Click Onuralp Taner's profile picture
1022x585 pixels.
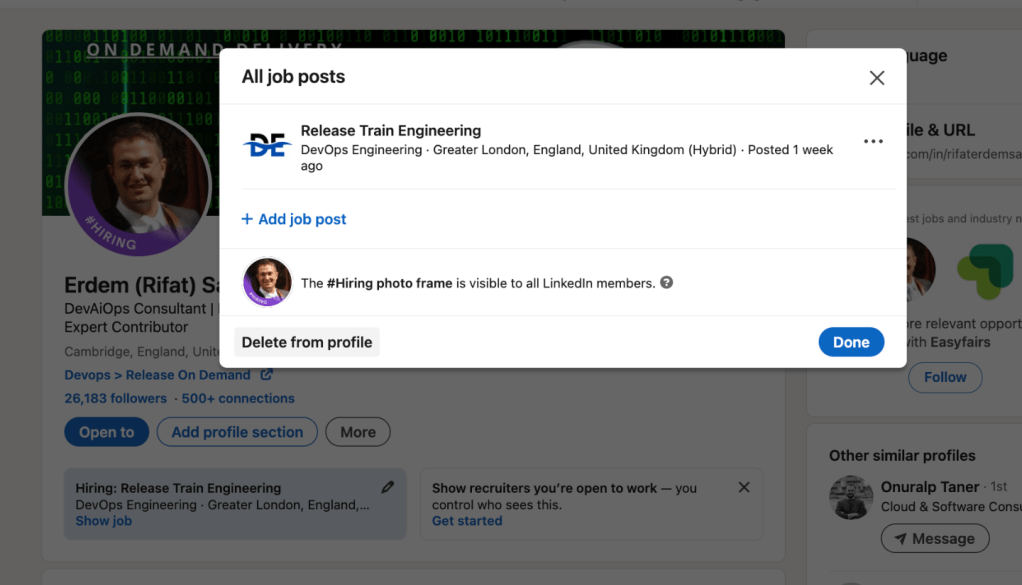[851, 497]
